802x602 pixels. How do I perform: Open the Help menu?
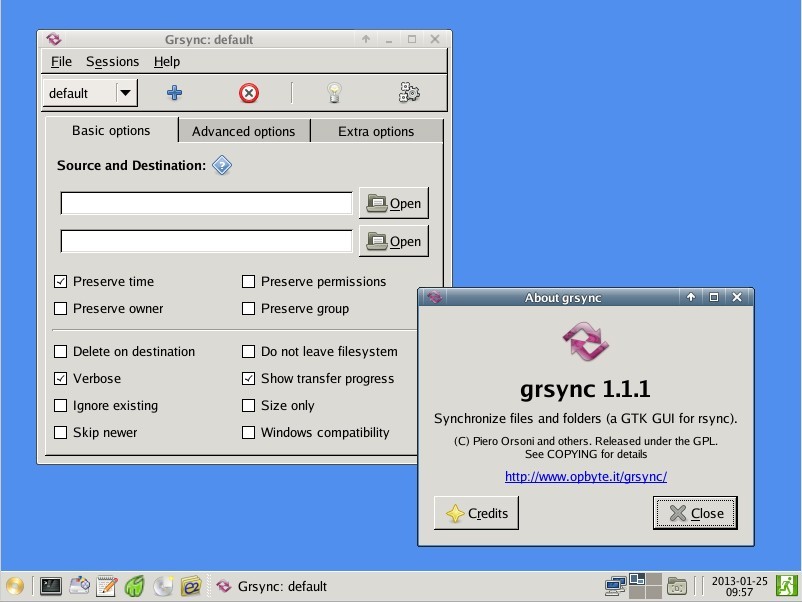[167, 62]
